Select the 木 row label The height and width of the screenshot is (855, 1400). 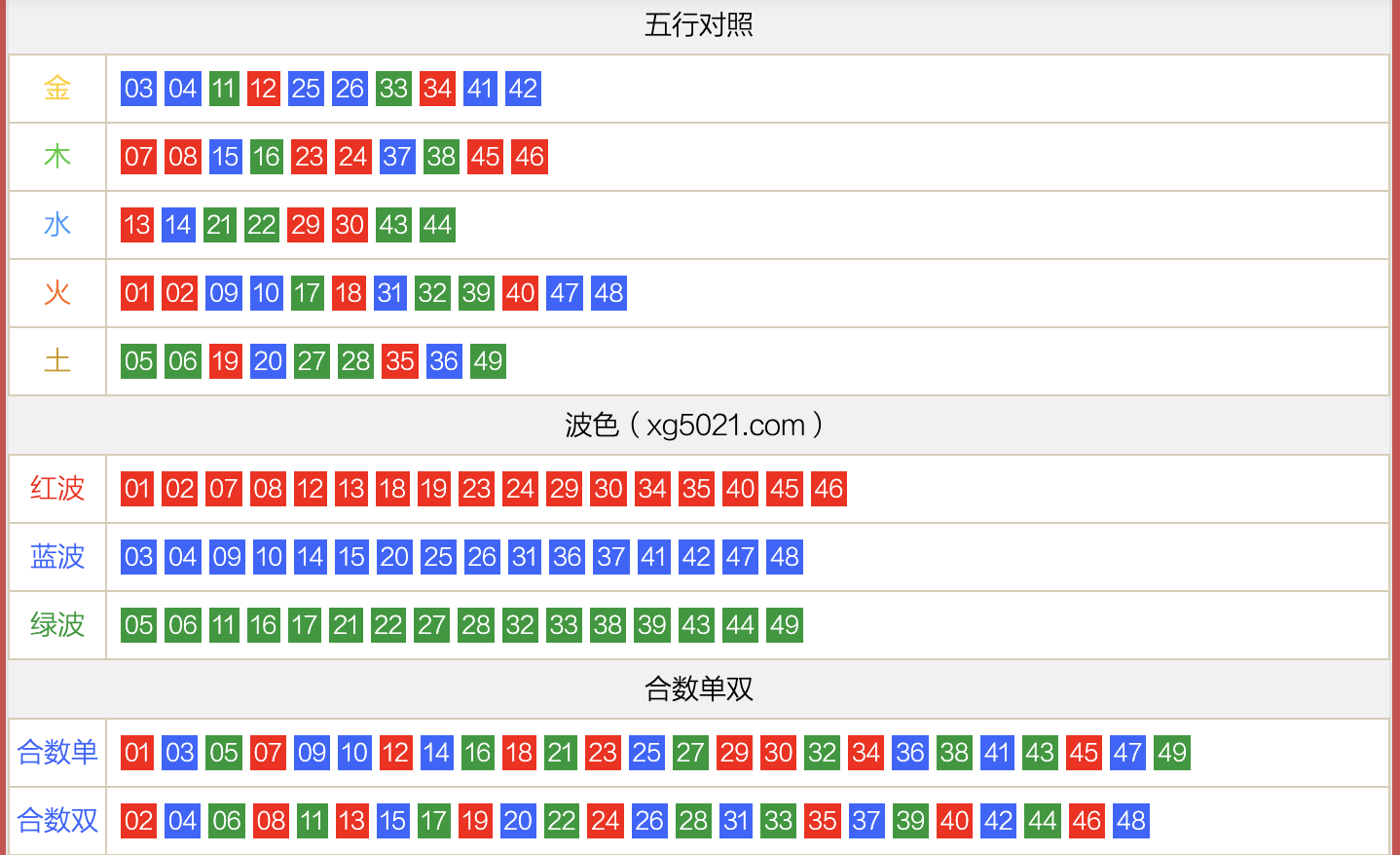click(x=56, y=156)
